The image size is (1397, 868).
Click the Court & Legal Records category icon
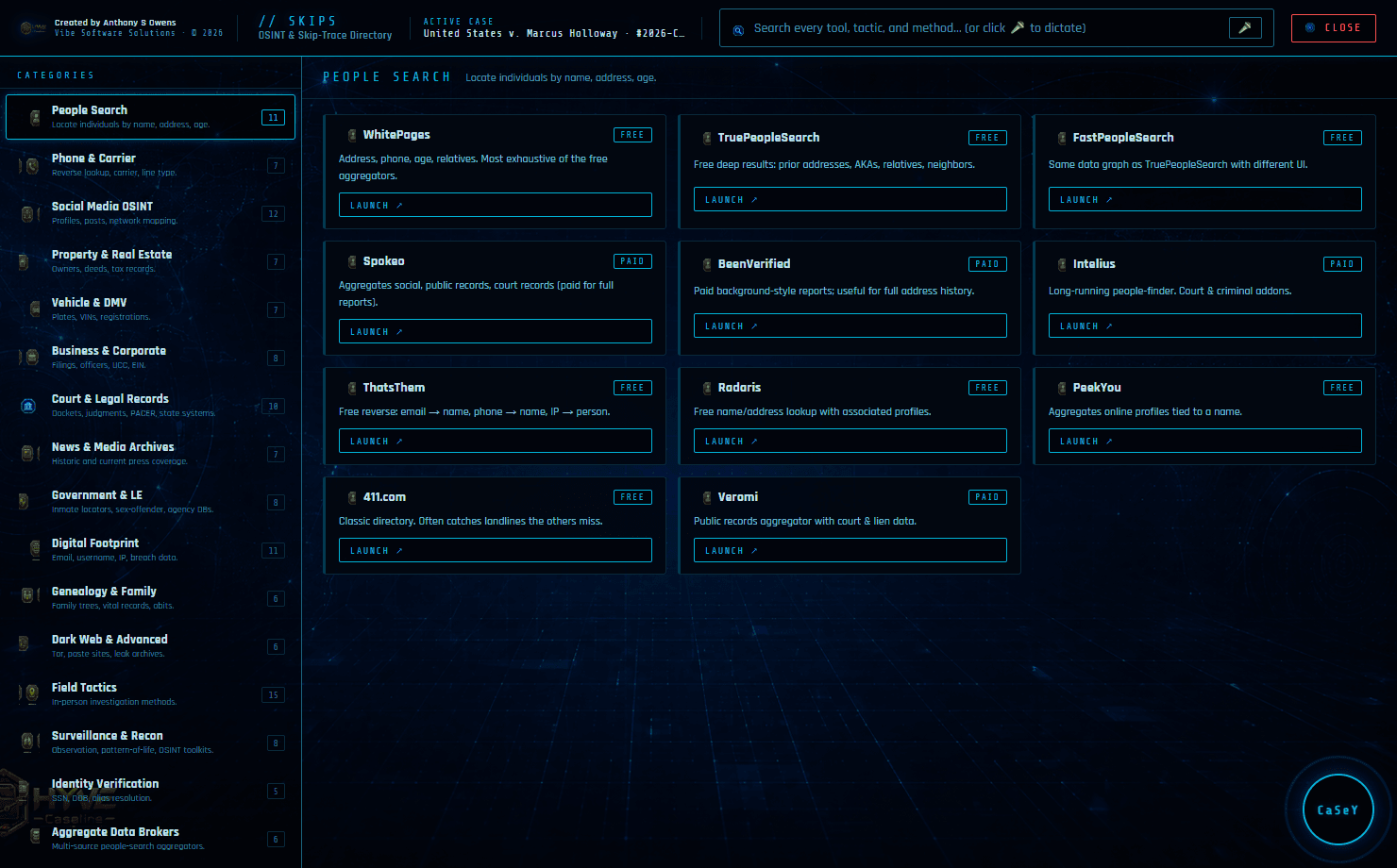pos(28,407)
